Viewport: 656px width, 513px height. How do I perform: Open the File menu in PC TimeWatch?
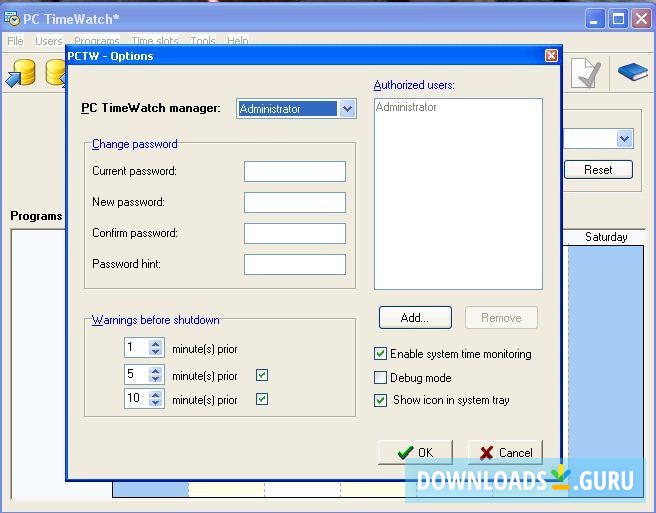pos(15,41)
